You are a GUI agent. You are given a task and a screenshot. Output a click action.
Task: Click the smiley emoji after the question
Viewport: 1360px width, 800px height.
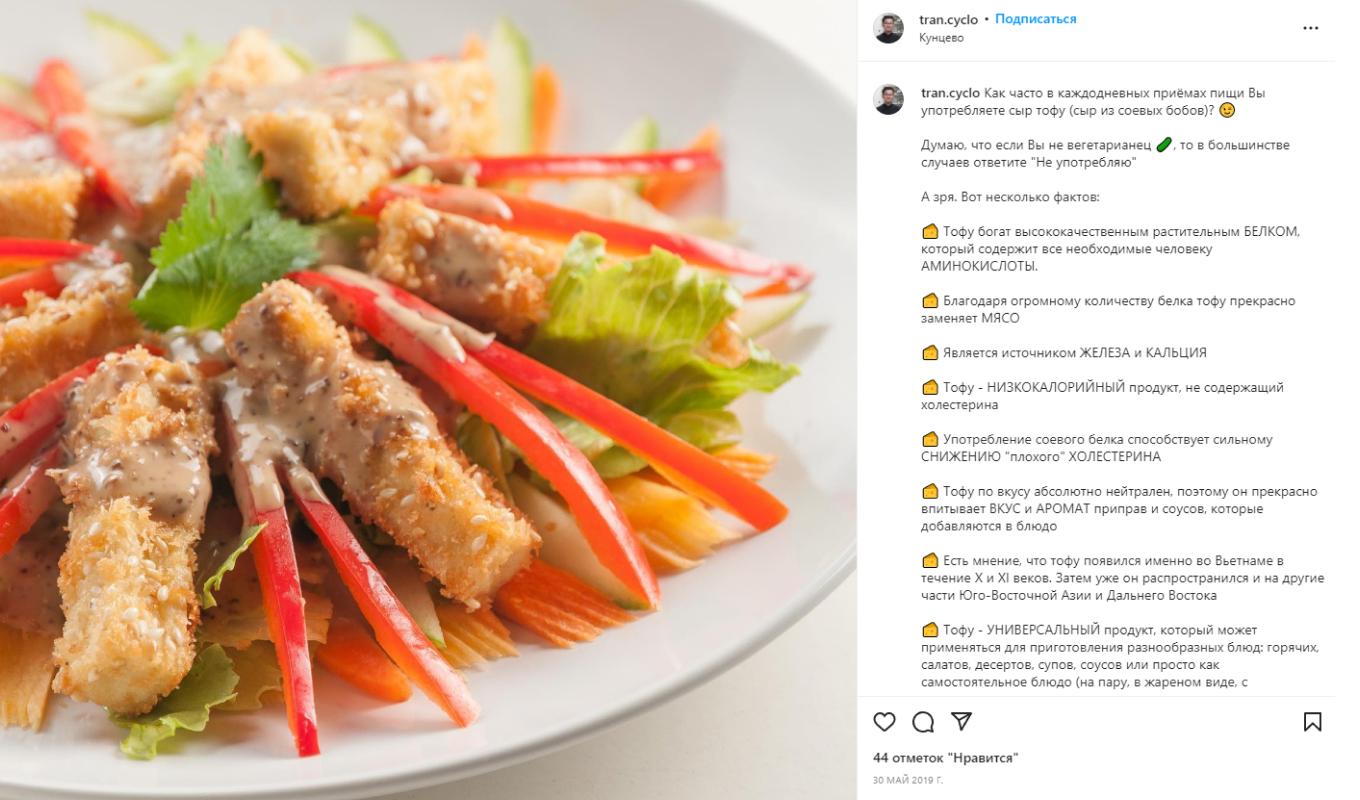pos(1227,110)
